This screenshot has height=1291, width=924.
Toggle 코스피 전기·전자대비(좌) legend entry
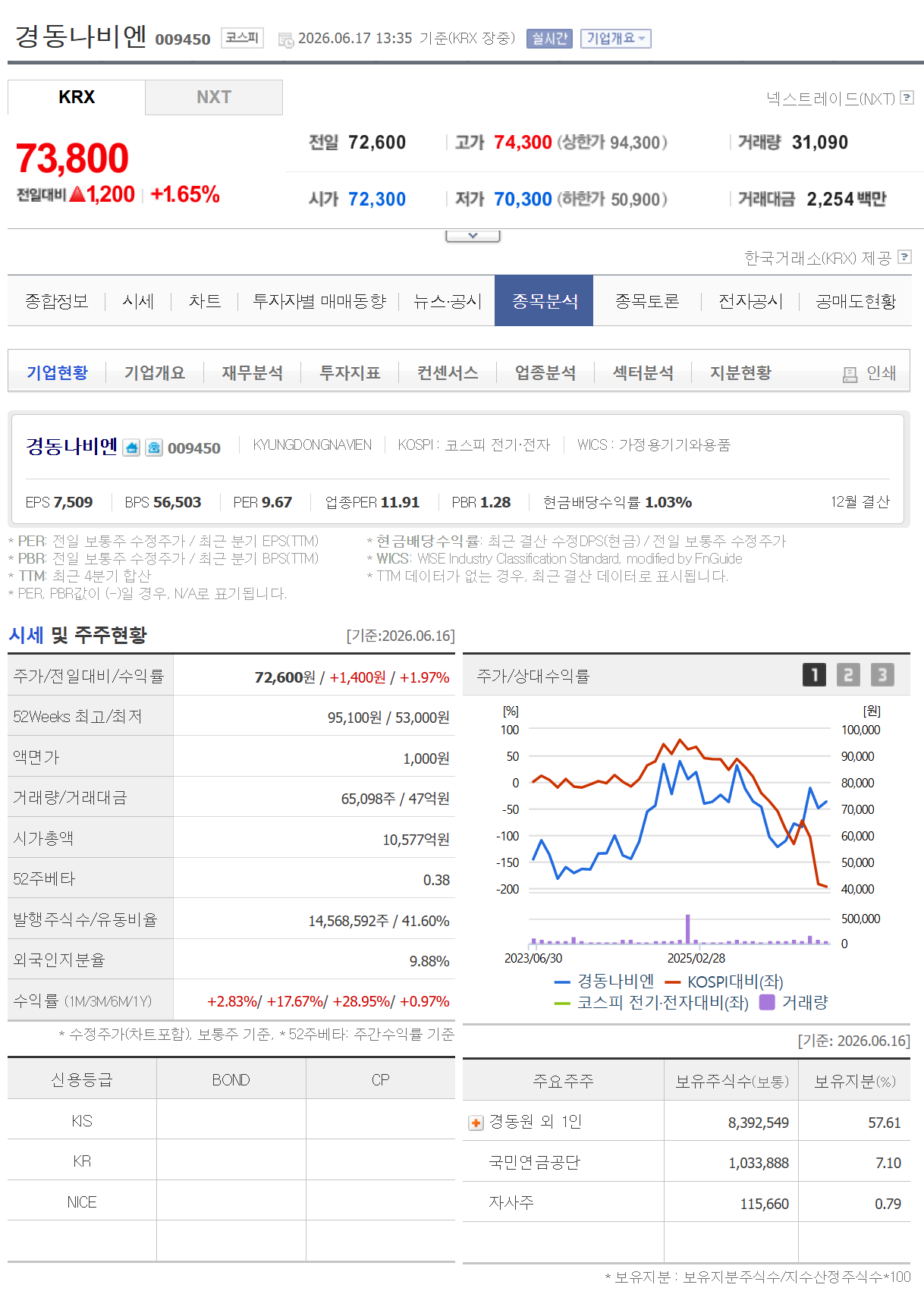click(x=652, y=1003)
